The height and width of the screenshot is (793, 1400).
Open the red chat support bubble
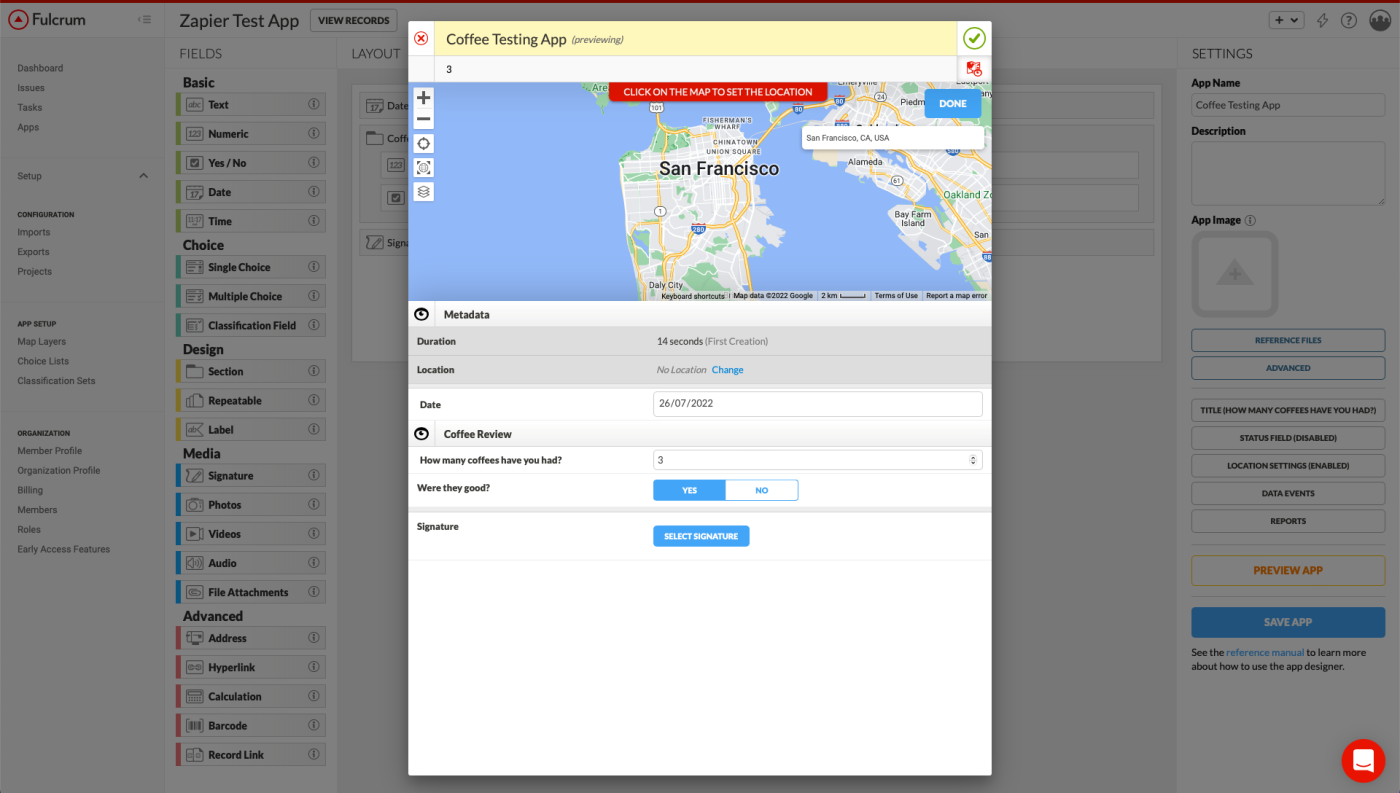click(x=1363, y=761)
